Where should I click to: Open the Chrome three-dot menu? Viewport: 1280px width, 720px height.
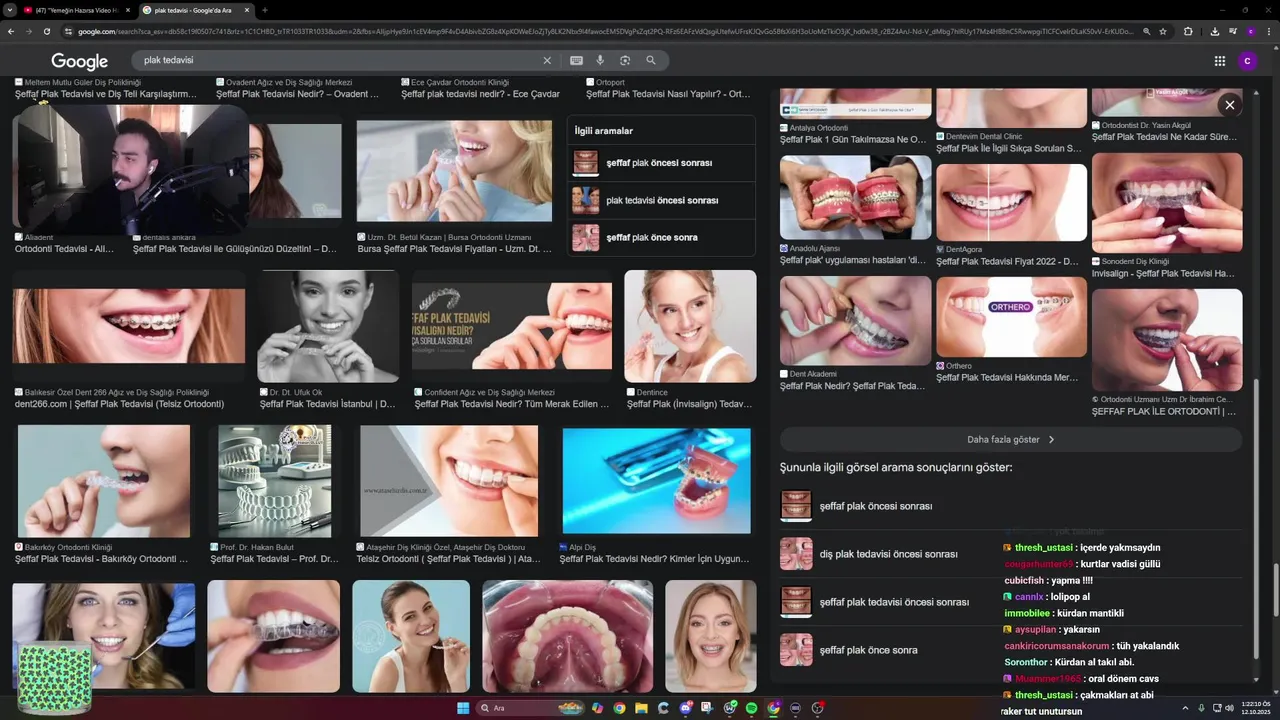pyautogui.click(x=1267, y=31)
